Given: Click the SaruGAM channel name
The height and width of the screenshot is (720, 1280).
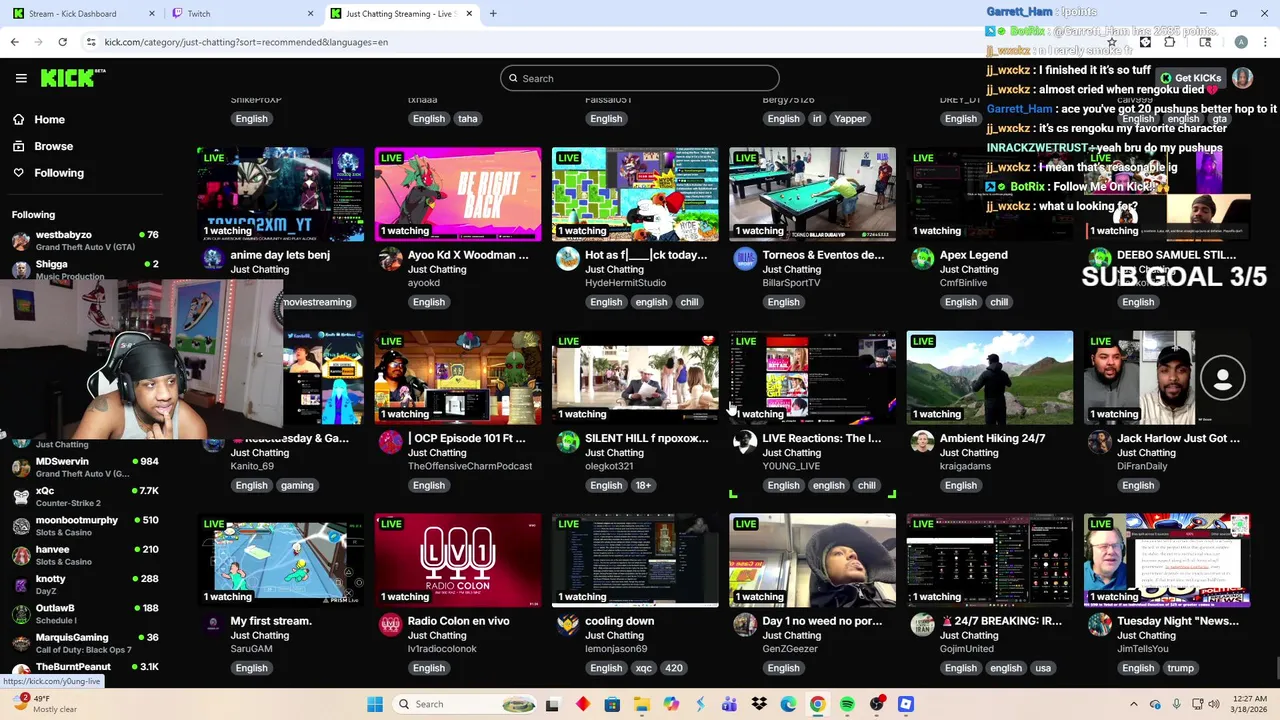Looking at the screenshot, I should click(x=253, y=649).
